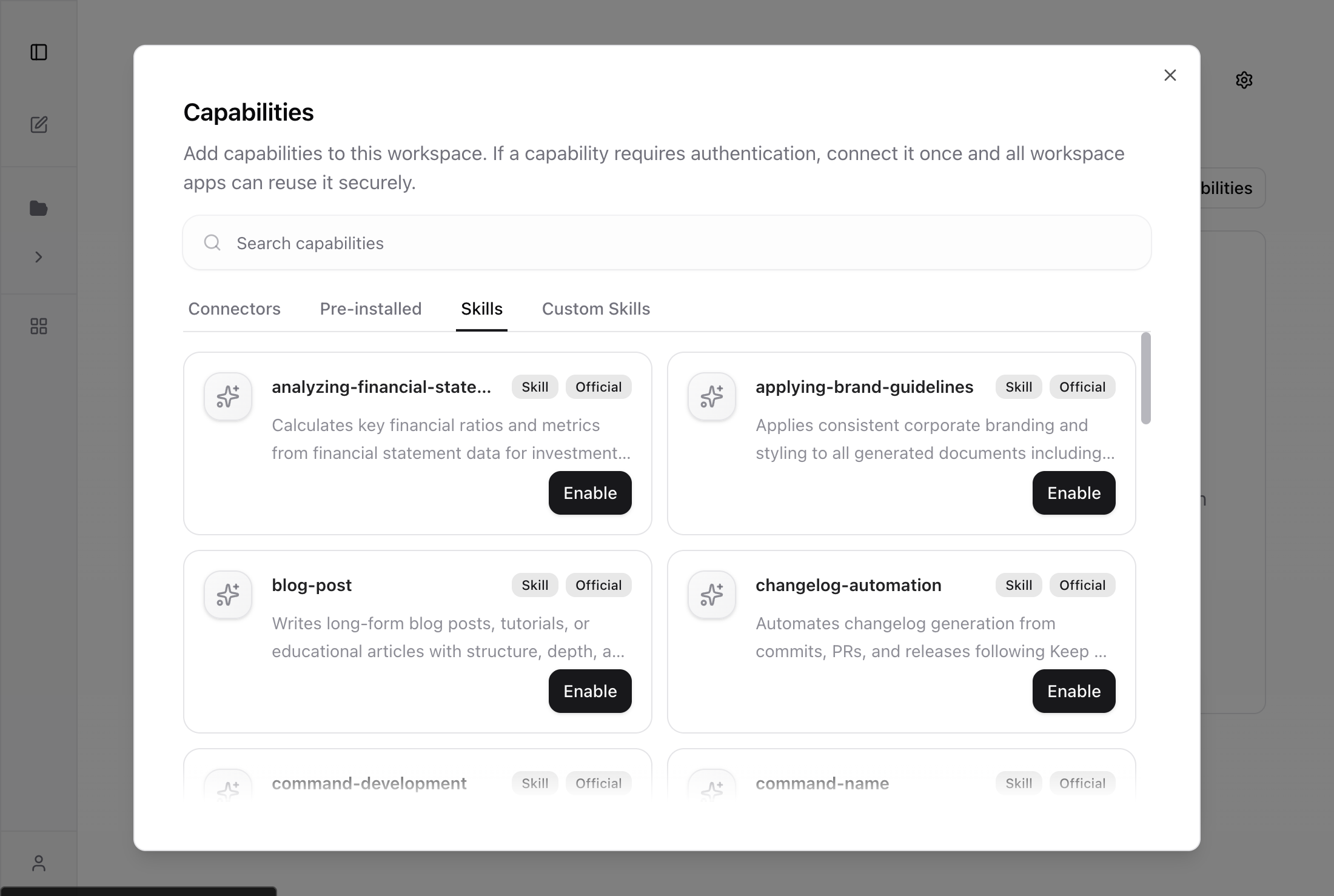Click the sparkle icon on the blog-post skill
Viewport: 1334px width, 896px height.
227,595
